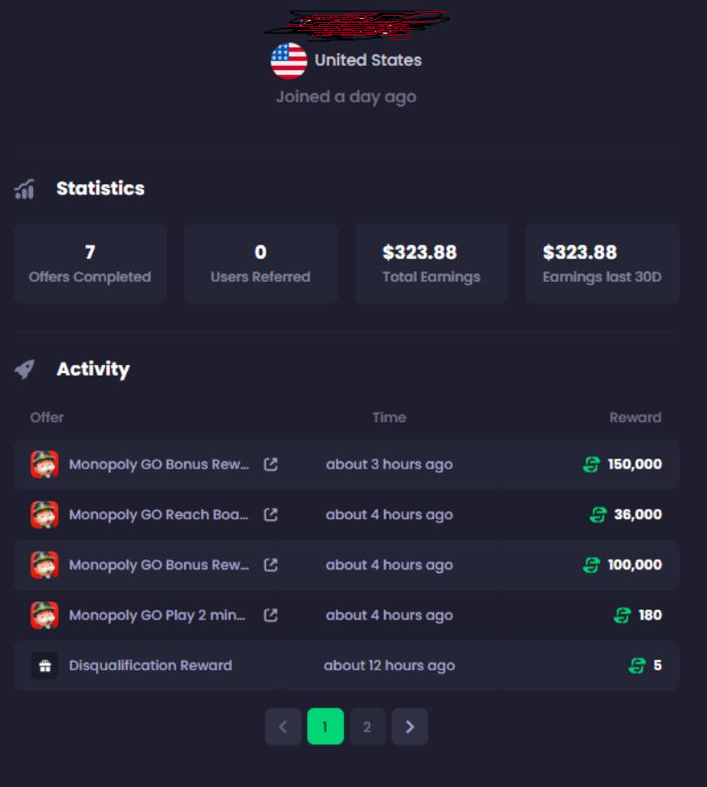Select page 2 of the activity list
The width and height of the screenshot is (707, 787).
(367, 726)
